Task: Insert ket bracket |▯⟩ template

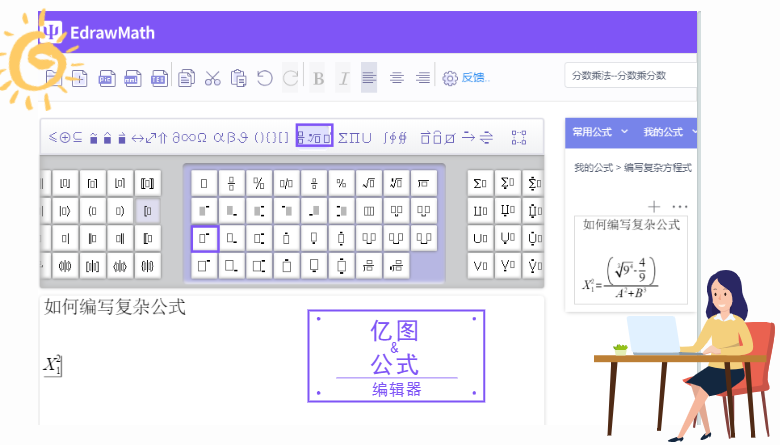Action: coord(65,211)
